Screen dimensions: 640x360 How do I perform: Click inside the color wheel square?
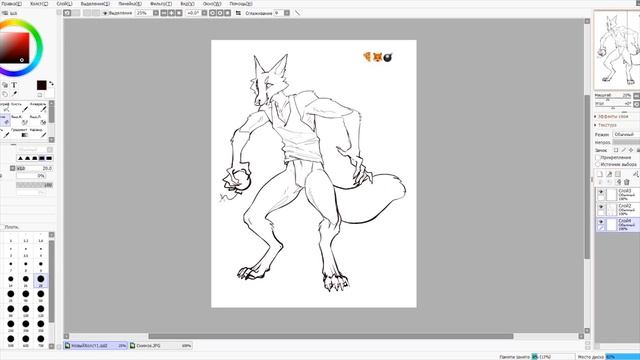pyautogui.click(x=15, y=48)
